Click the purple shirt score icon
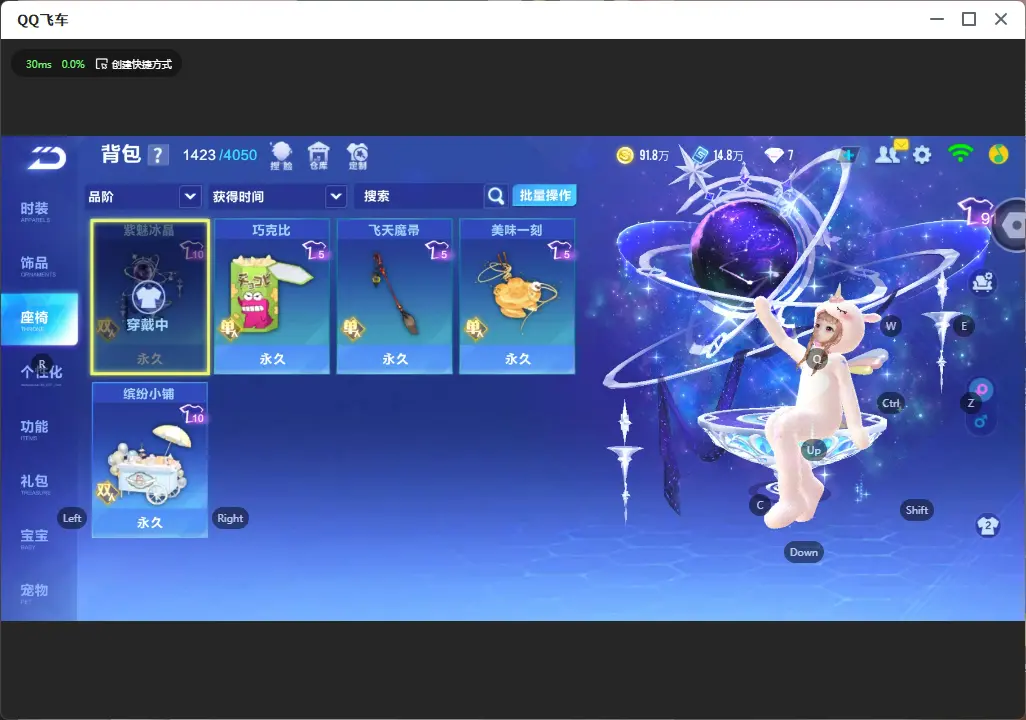1026x720 pixels. [976, 211]
